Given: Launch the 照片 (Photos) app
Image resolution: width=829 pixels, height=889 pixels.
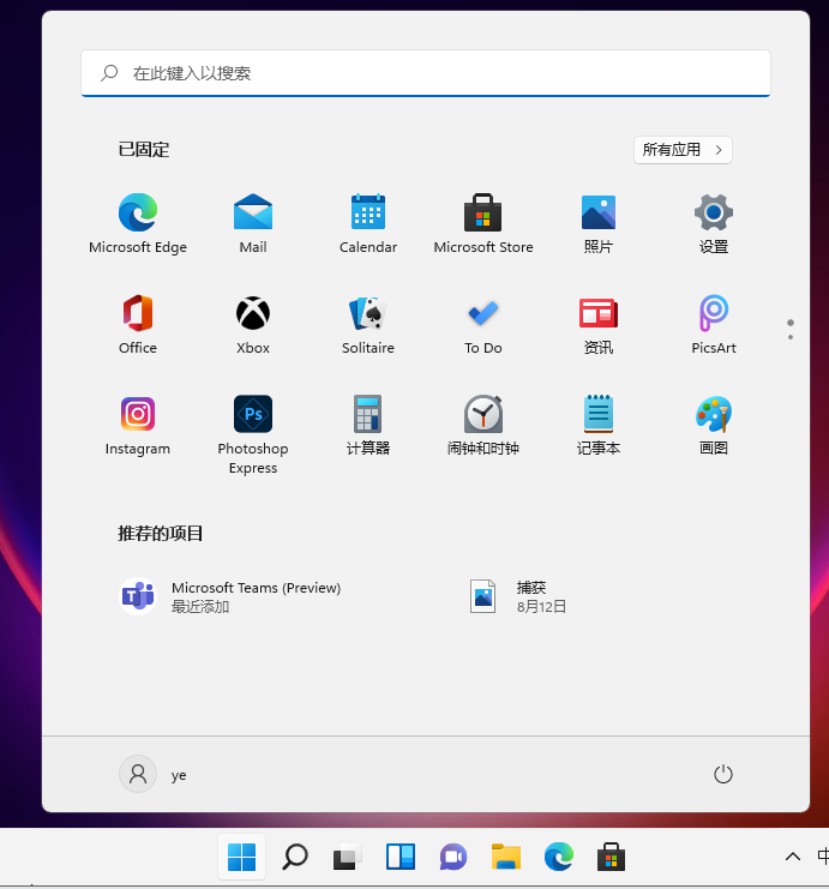Looking at the screenshot, I should [597, 213].
